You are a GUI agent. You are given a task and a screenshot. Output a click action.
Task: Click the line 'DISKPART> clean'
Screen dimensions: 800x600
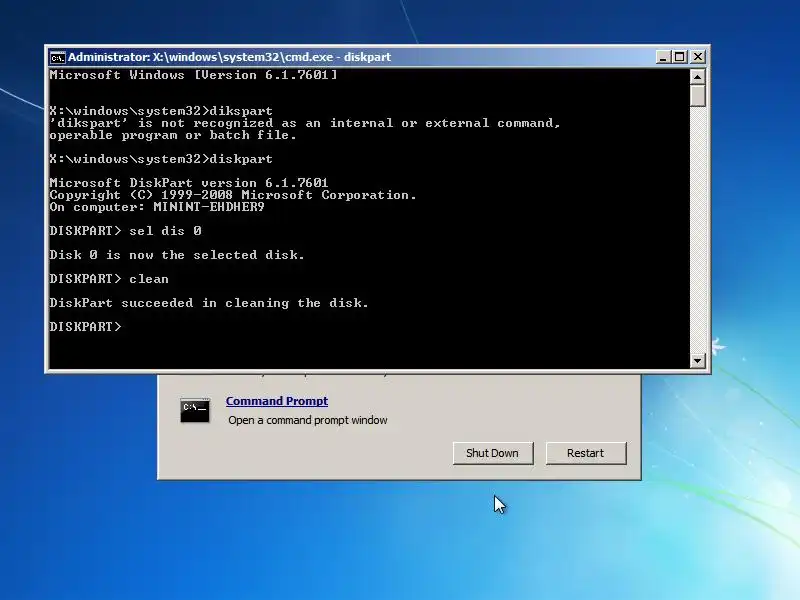[109, 279]
